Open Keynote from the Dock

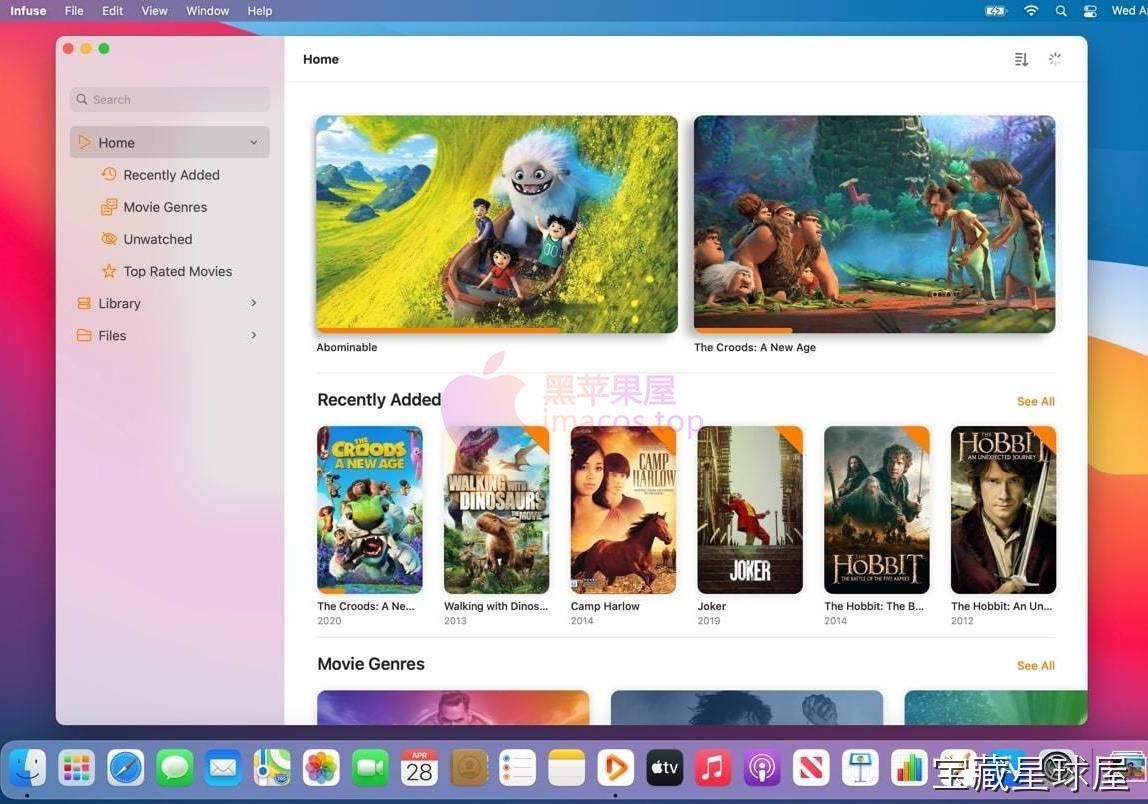click(860, 768)
